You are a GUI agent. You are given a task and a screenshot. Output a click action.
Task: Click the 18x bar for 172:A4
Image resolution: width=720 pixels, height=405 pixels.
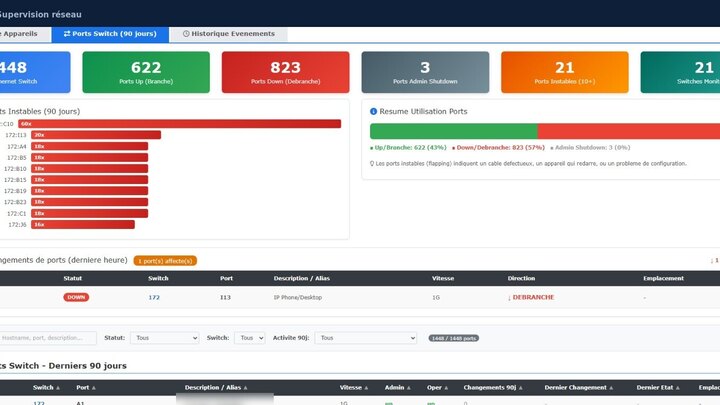click(x=90, y=146)
